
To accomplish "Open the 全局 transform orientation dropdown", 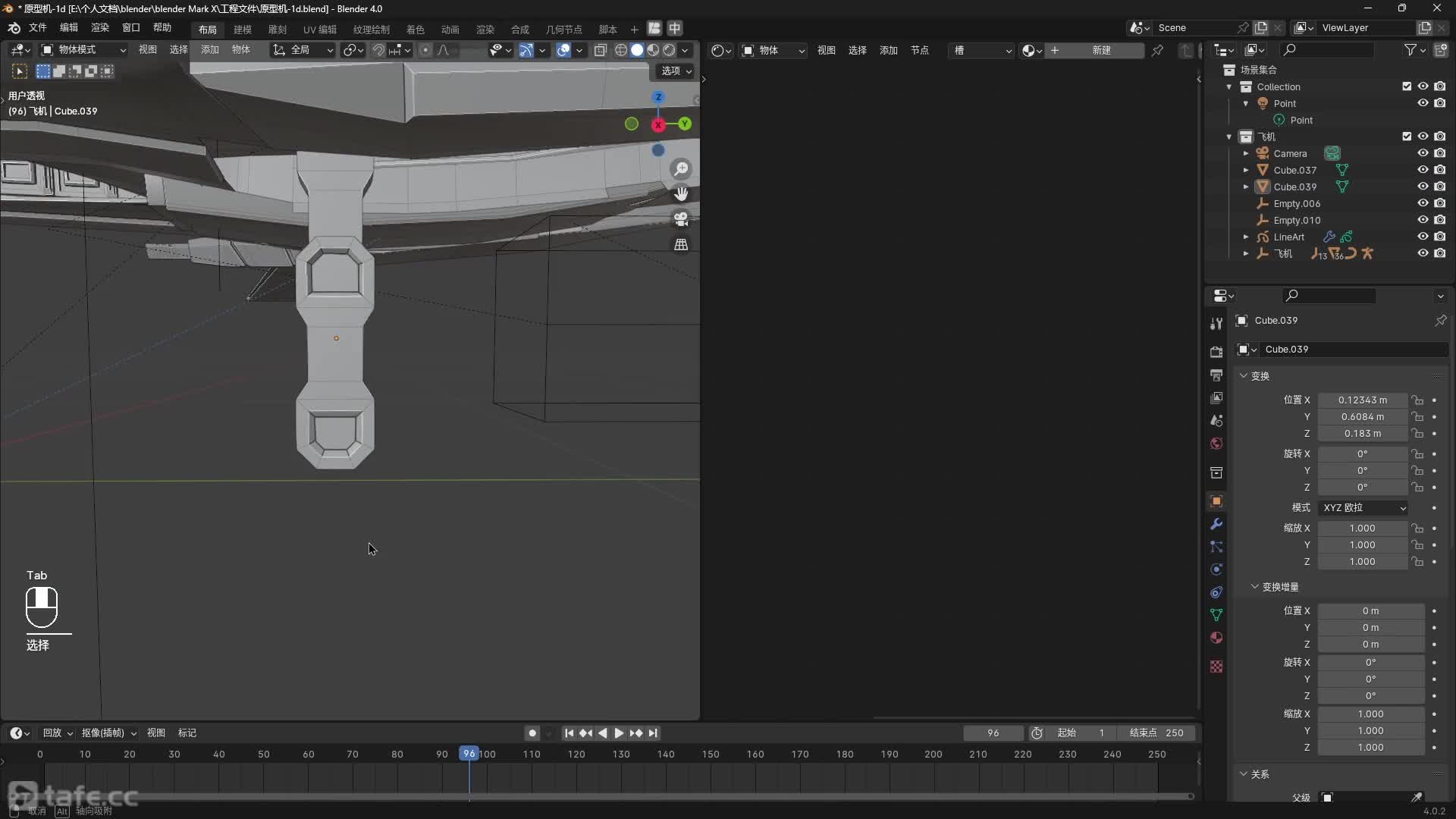I will (303, 50).
